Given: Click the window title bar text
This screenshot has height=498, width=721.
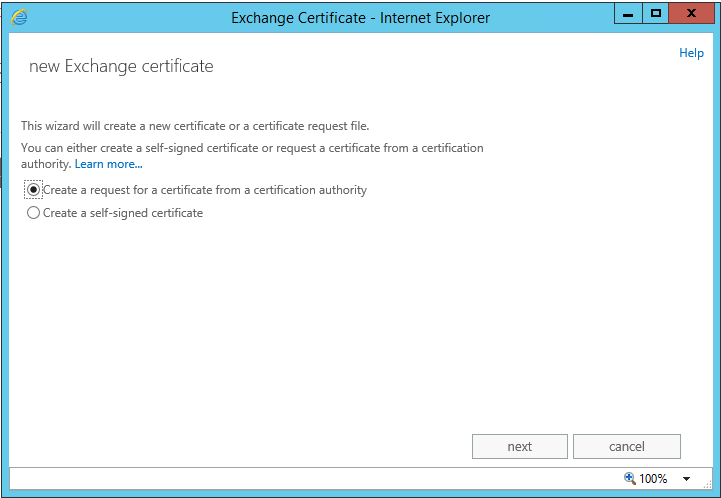Looking at the screenshot, I should coord(360,17).
